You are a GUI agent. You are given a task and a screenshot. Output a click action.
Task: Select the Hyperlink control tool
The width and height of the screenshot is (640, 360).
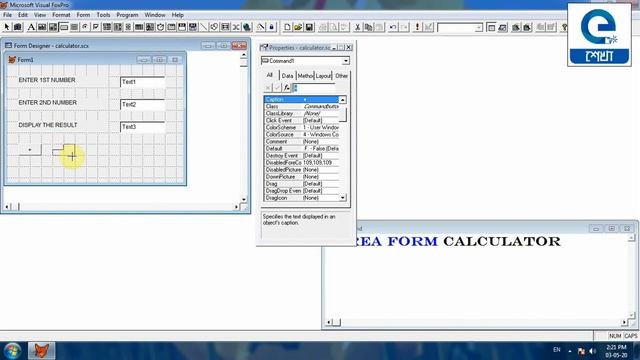247,27
